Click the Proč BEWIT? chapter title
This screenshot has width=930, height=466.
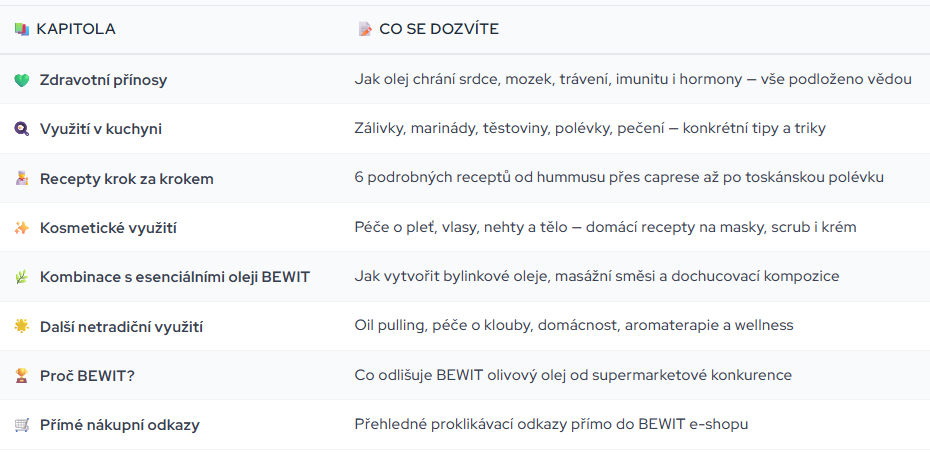(86, 376)
